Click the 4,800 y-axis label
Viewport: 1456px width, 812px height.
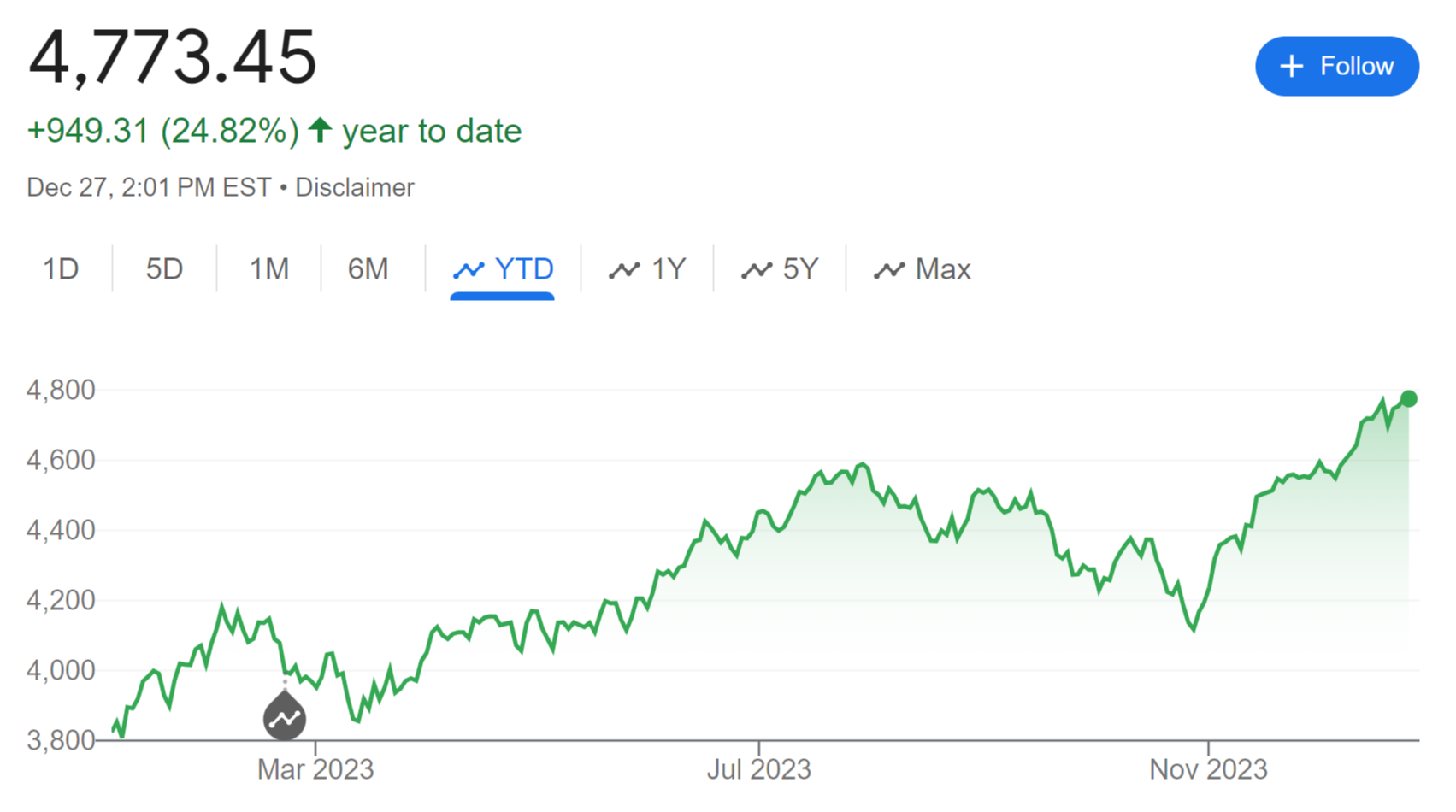61,391
